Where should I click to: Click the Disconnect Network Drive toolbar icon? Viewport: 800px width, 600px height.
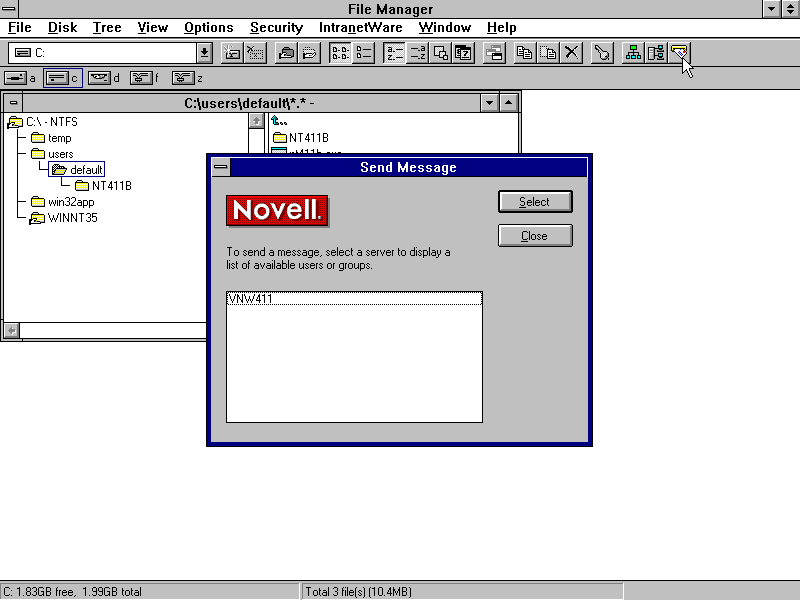click(255, 53)
